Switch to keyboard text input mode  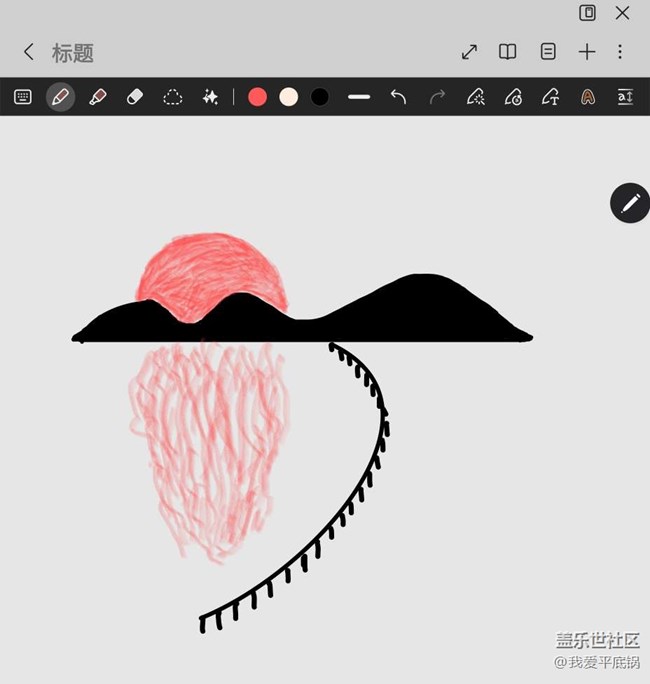coord(23,97)
